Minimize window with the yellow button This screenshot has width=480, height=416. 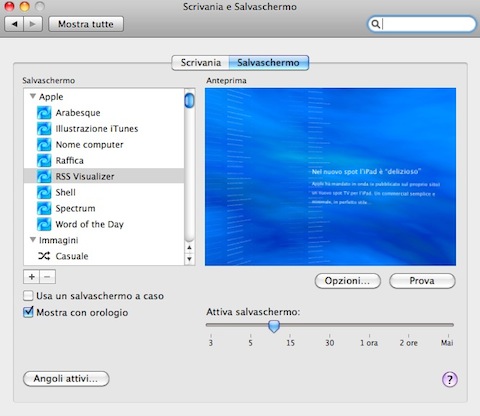point(25,6)
